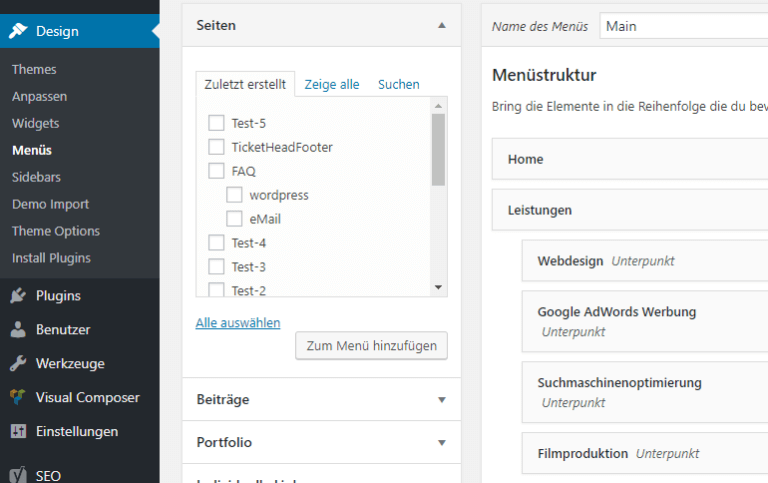Click the Werkzeuge wrench icon
Screen dimensions: 768x483
pos(18,364)
